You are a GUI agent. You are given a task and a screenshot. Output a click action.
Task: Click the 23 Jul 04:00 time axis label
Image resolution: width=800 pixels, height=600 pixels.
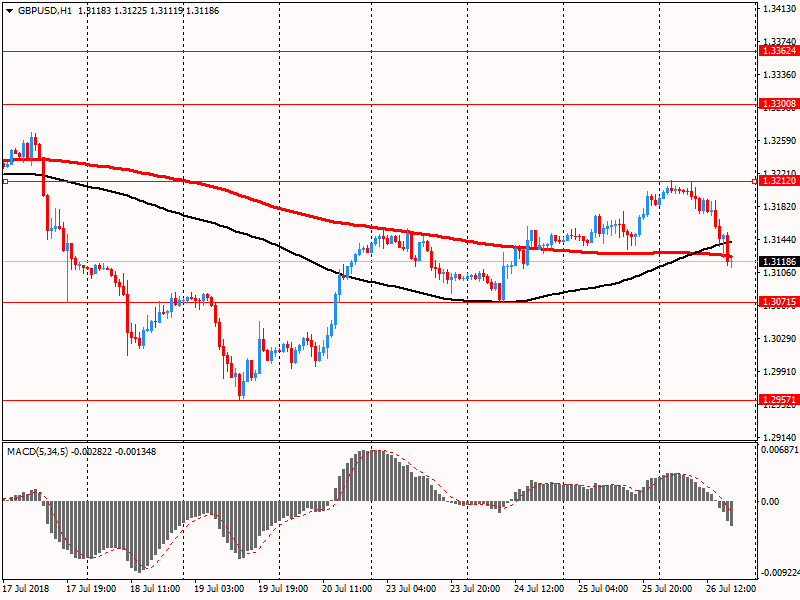(x=411, y=588)
